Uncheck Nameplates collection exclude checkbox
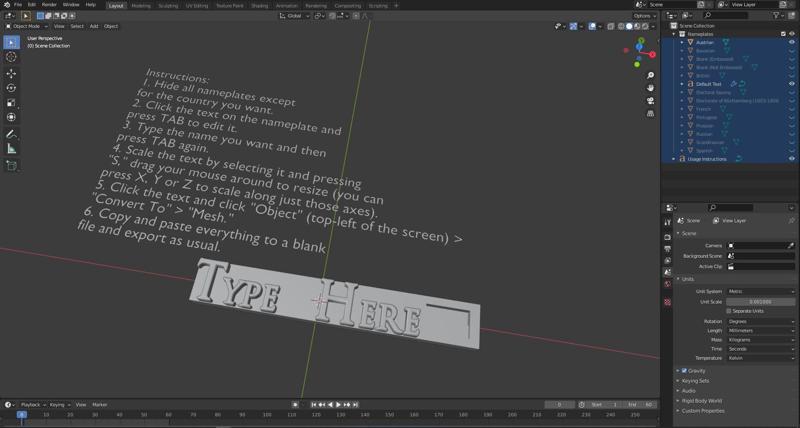 pos(783,34)
